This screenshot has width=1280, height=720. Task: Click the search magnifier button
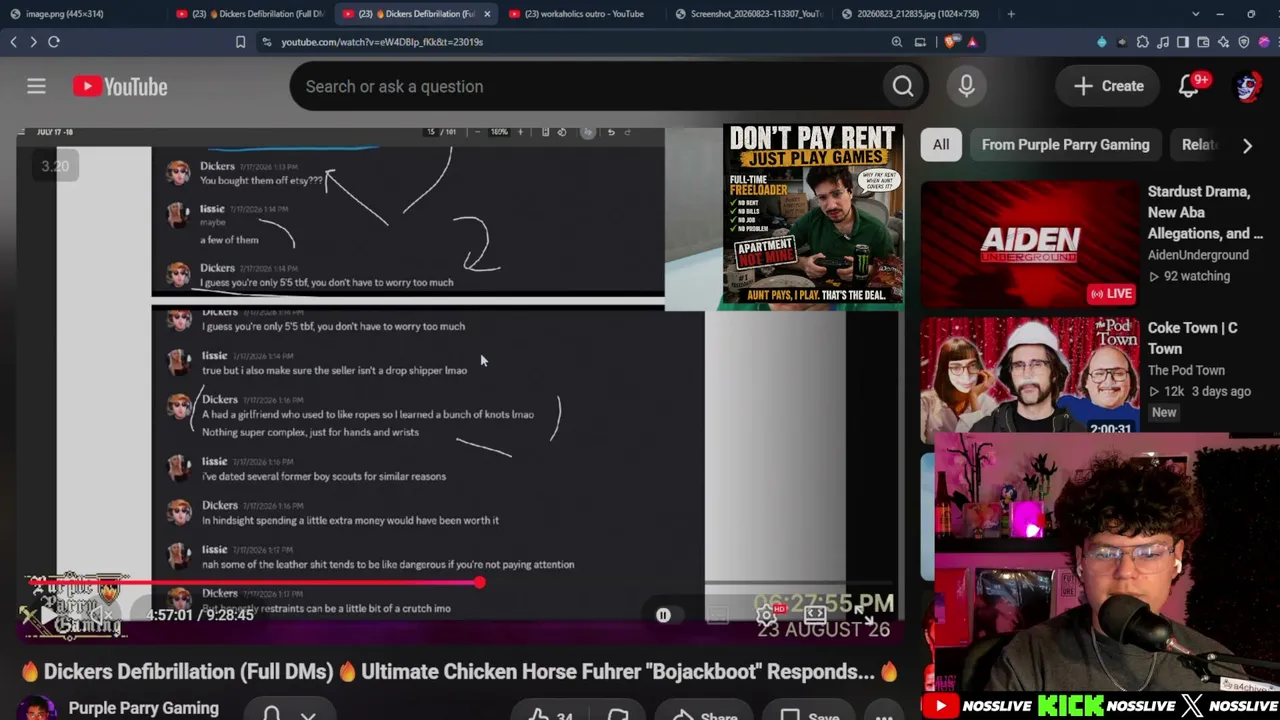[903, 87]
